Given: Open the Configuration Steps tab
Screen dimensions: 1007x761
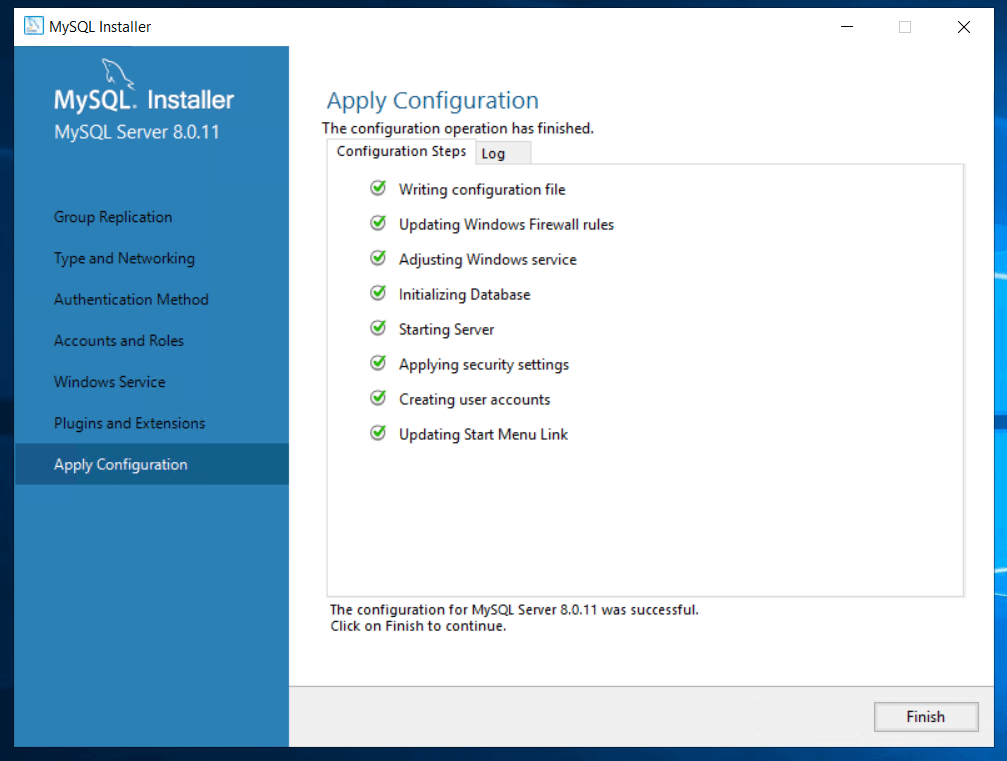Looking at the screenshot, I should (x=401, y=152).
